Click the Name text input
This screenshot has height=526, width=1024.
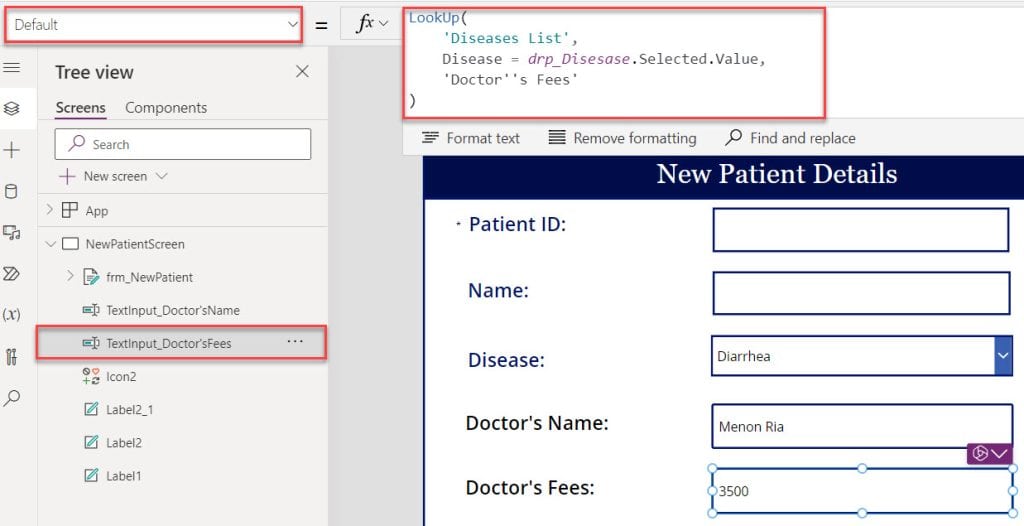click(x=861, y=293)
